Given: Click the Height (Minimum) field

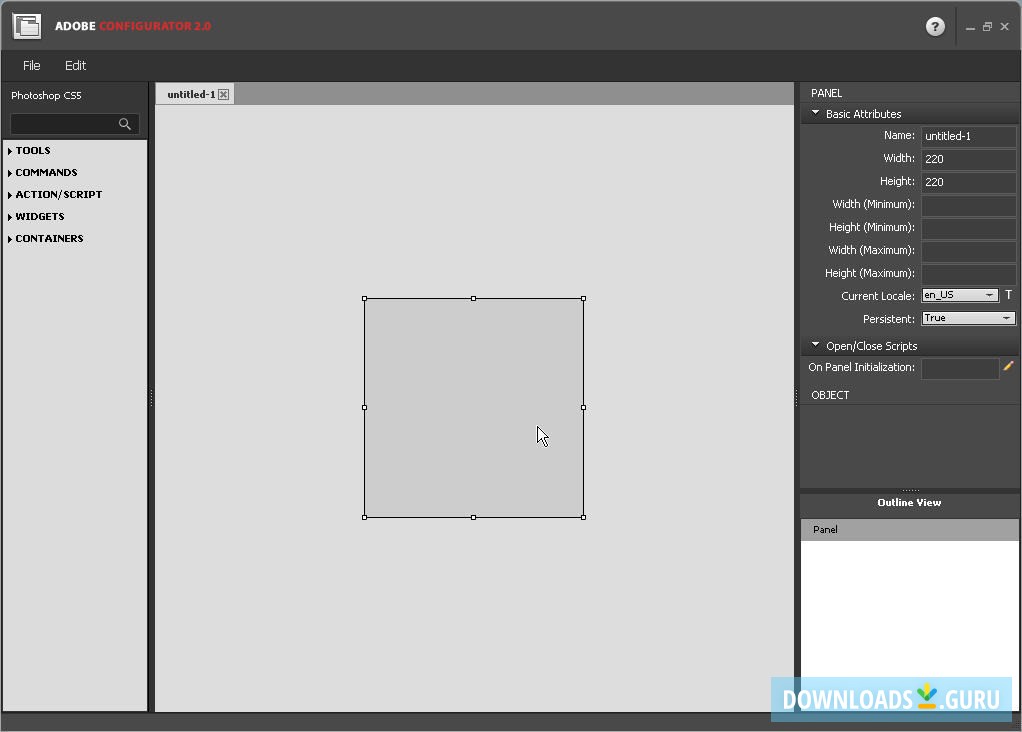Looking at the screenshot, I should 968,227.
